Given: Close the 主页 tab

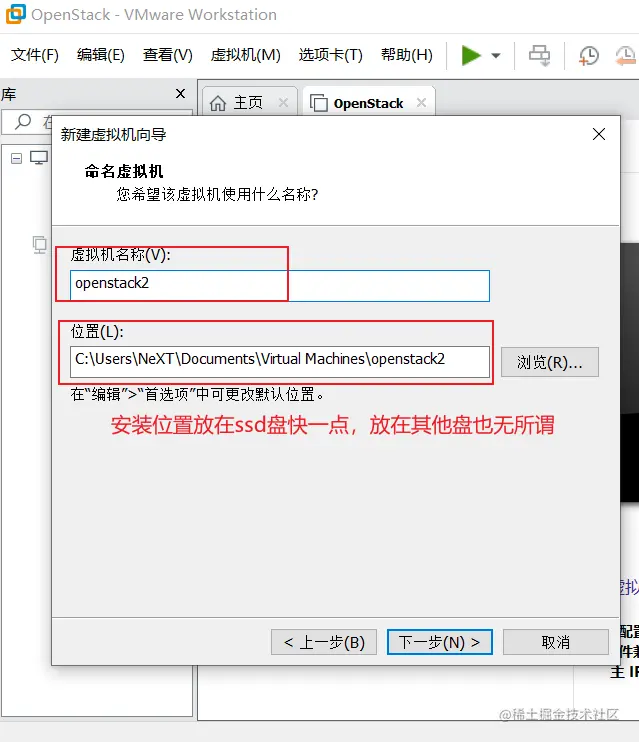Looking at the screenshot, I should 283,102.
